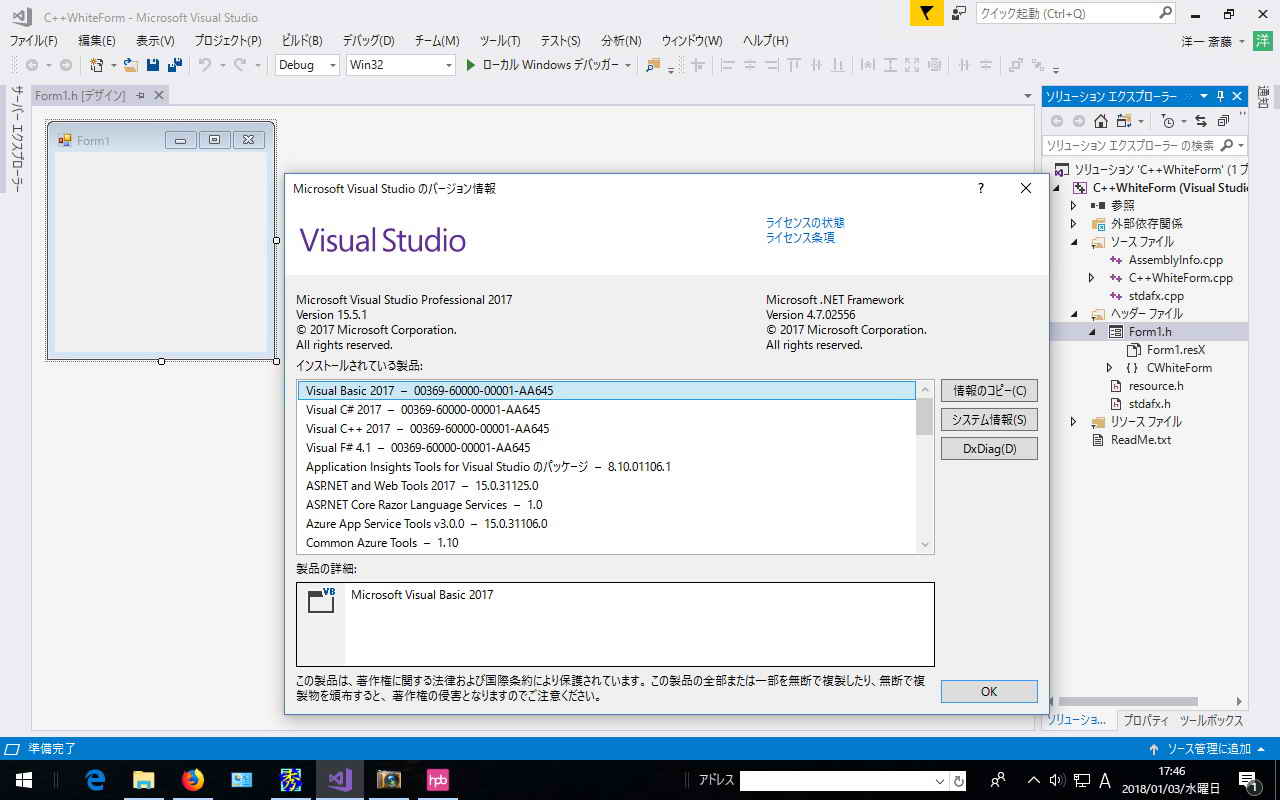
Task: Expand the 外部依存関係 node
Action: pos(1073,223)
